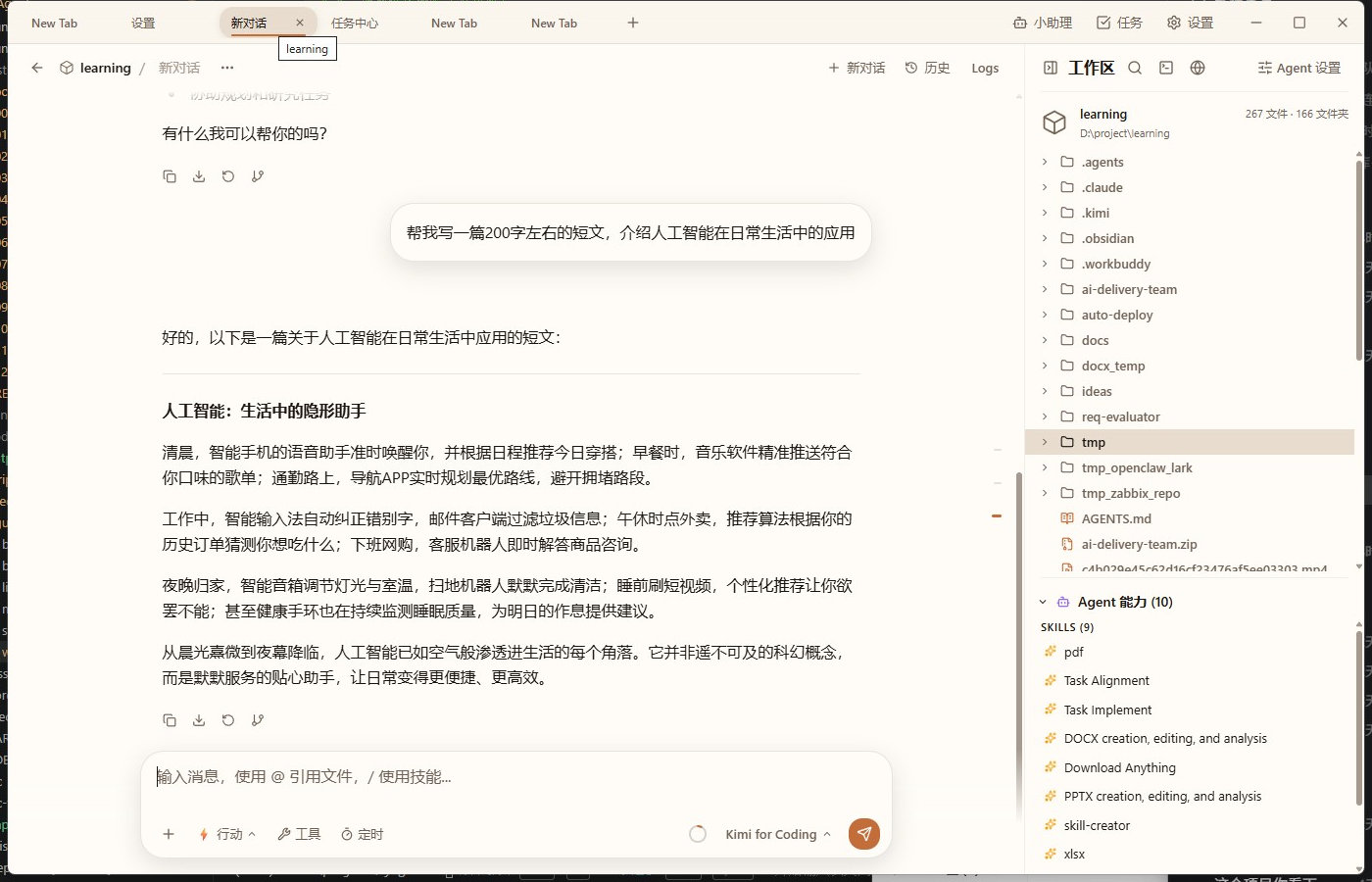This screenshot has width=1372, height=882.
Task: Download the 有什么我可以帮你的吗 message
Action: [199, 176]
